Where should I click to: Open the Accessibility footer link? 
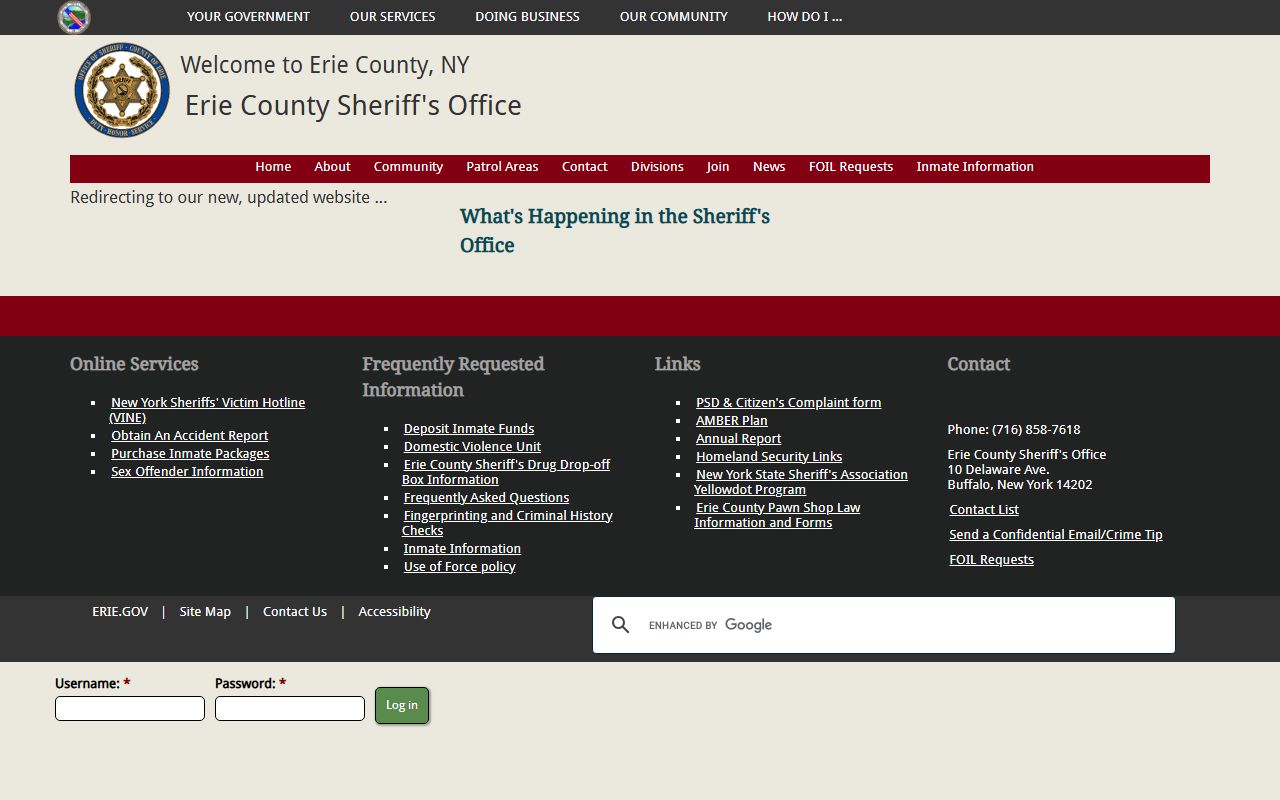tap(394, 612)
